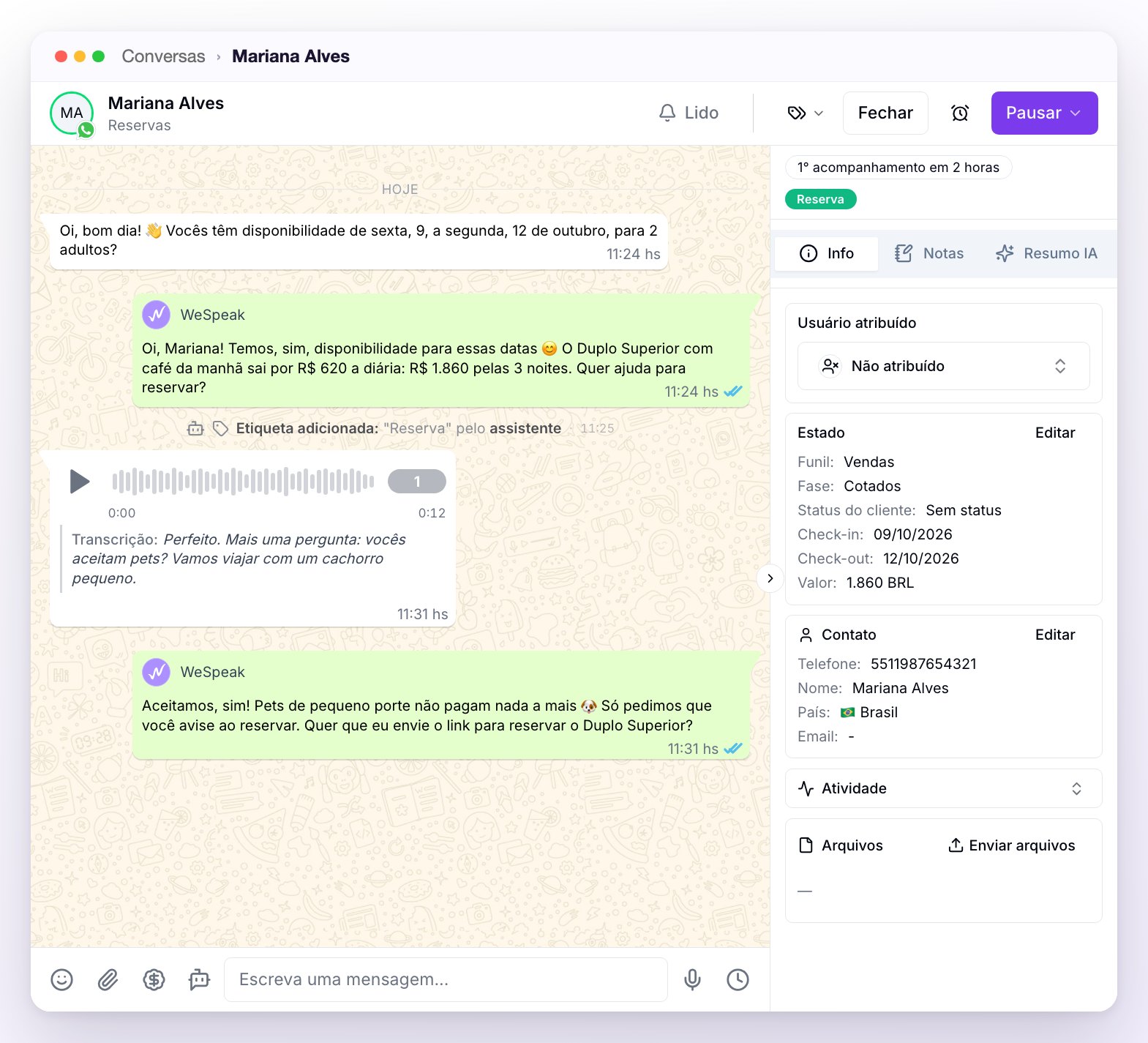The height and width of the screenshot is (1043, 1148).
Task: Click the Nome Mariana Alves contact value
Action: (x=900, y=688)
